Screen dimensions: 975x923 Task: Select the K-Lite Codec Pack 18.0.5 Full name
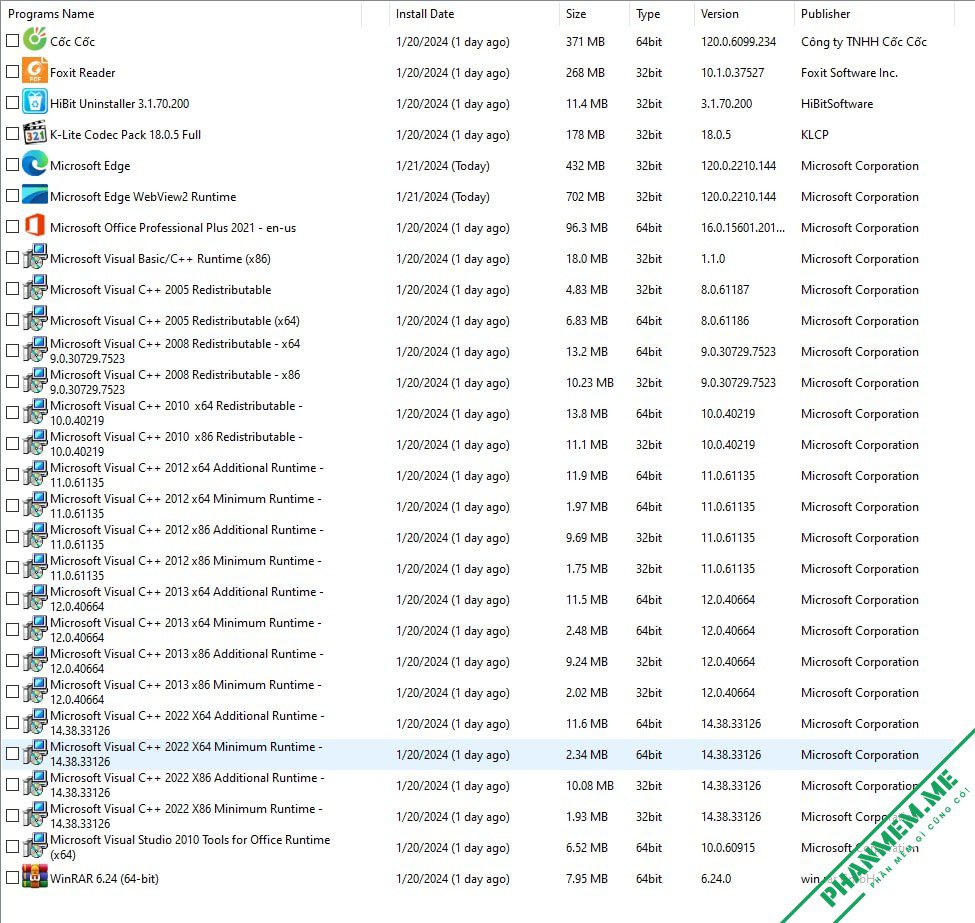[125, 135]
